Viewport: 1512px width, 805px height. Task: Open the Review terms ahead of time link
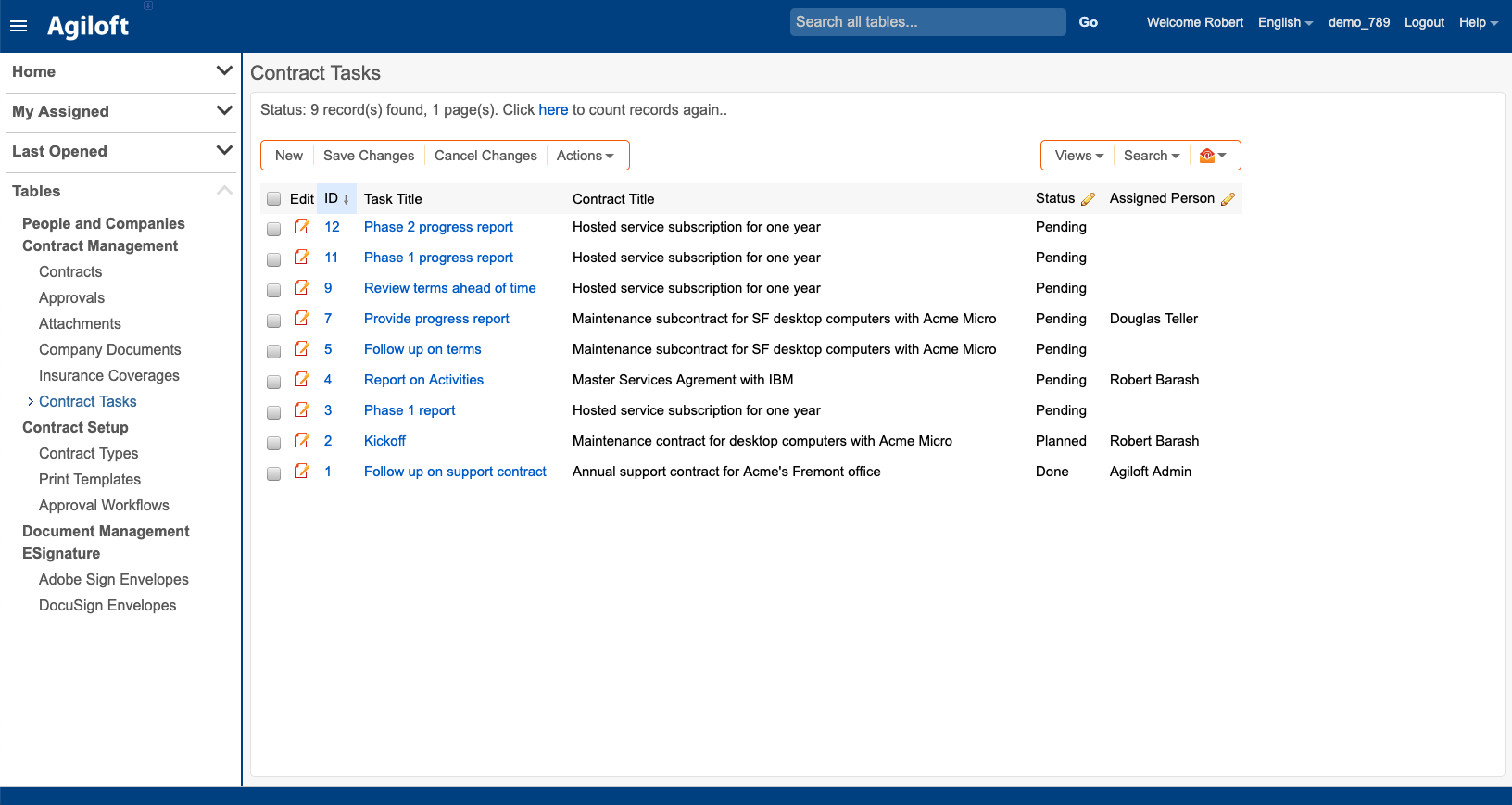tap(449, 288)
